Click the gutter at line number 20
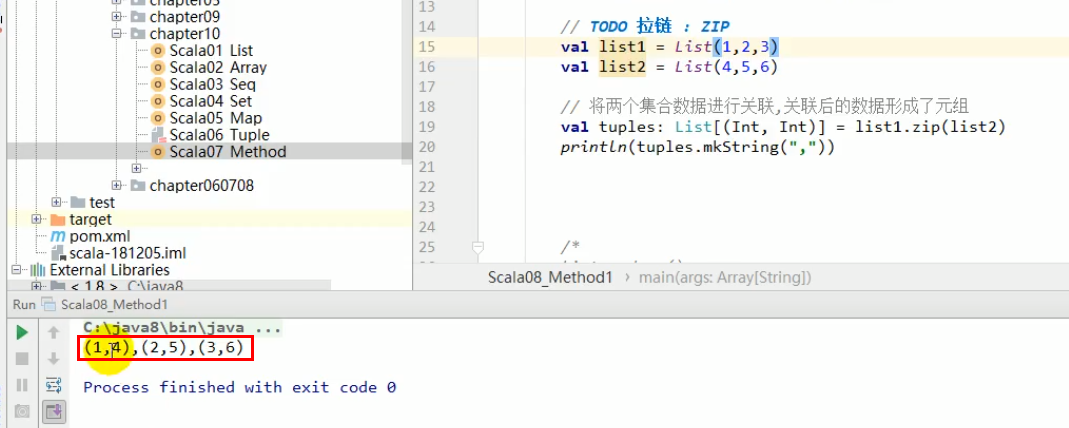 point(427,147)
